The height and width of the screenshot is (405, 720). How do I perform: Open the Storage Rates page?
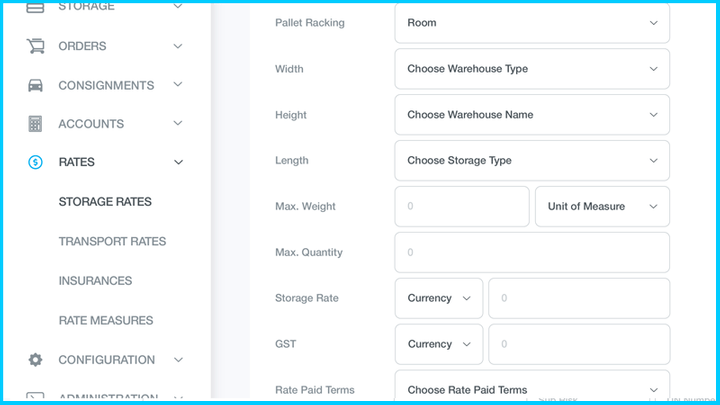(x=105, y=202)
